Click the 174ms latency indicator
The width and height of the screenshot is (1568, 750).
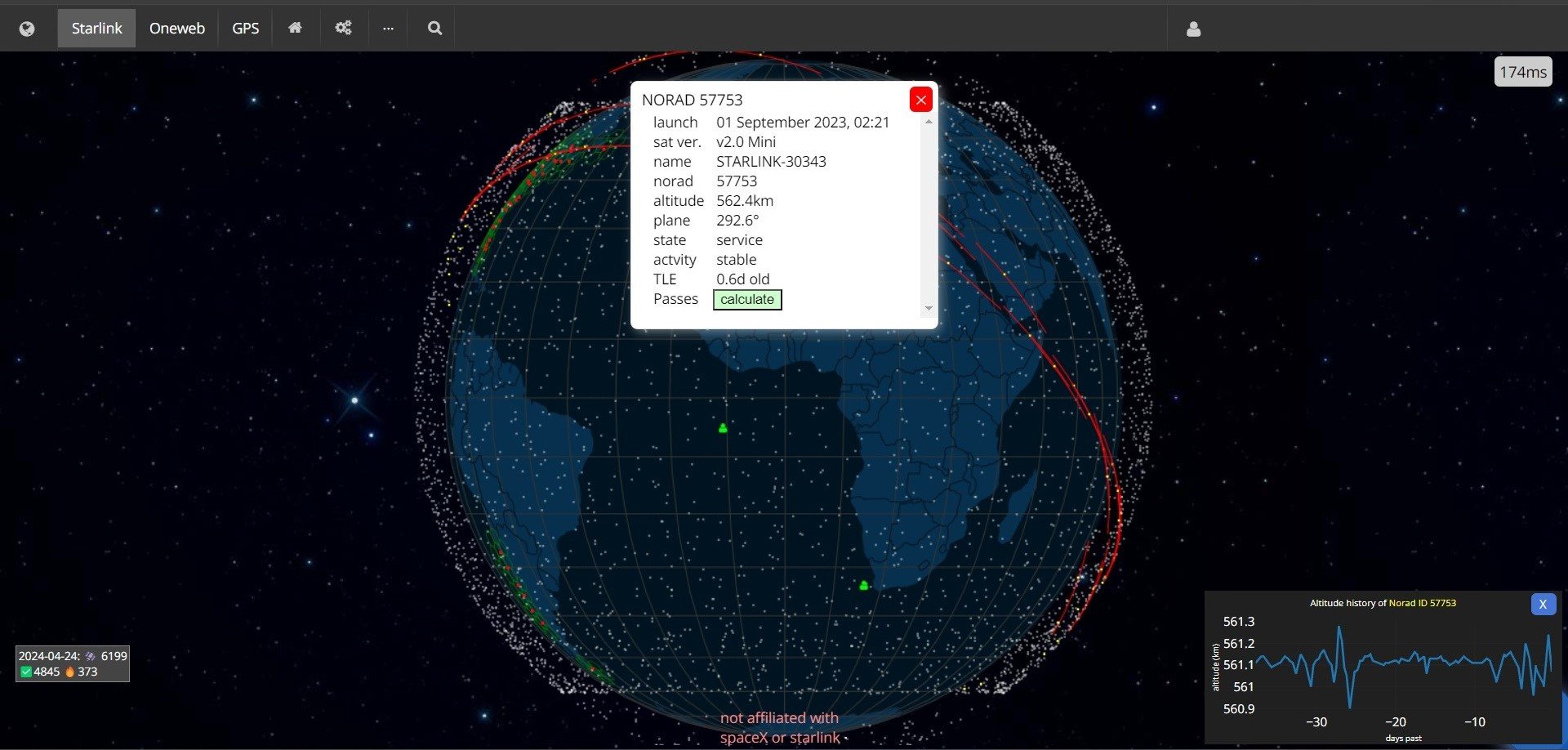coord(1523,71)
